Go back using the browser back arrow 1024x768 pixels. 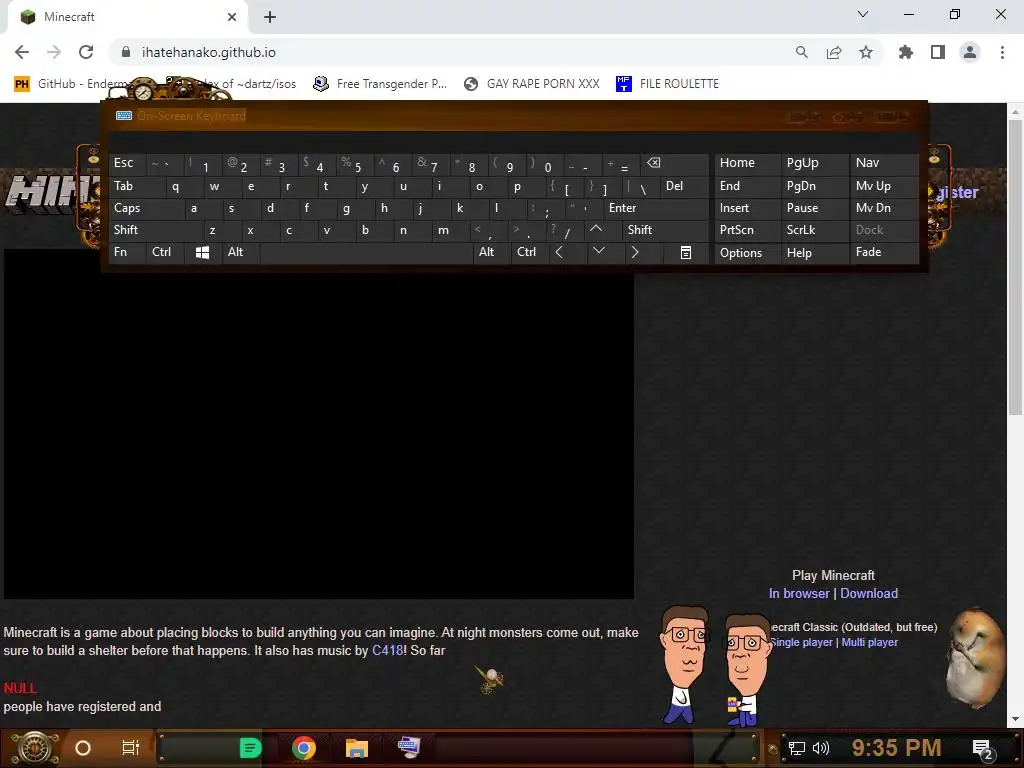[22, 52]
